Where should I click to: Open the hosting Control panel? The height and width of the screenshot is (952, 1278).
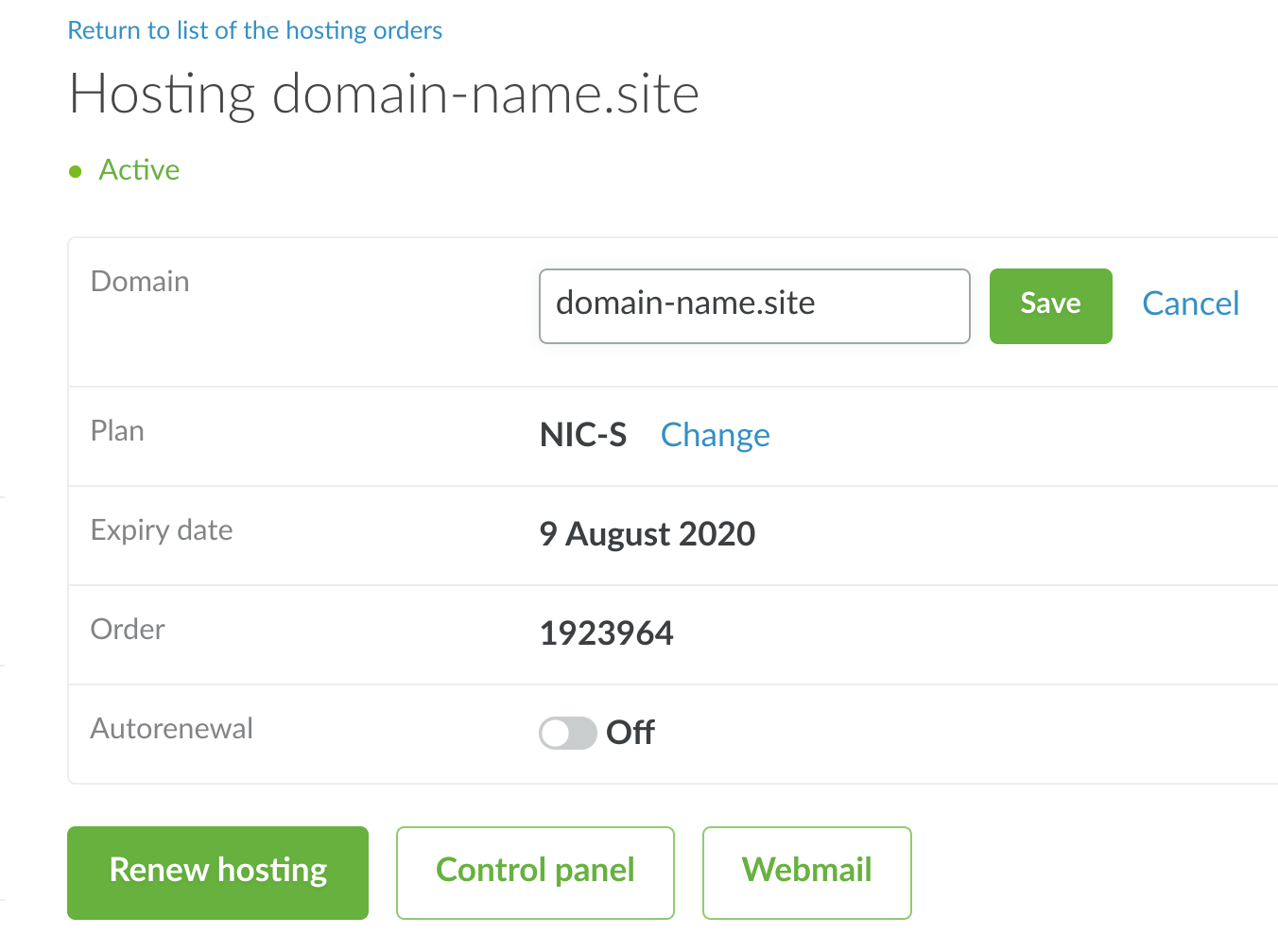tap(535, 872)
